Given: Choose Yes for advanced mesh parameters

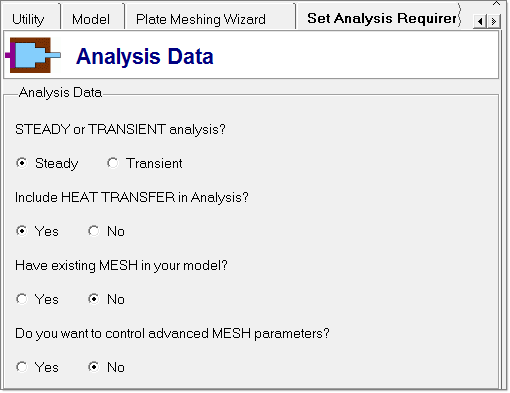Looking at the screenshot, I should [x=22, y=367].
